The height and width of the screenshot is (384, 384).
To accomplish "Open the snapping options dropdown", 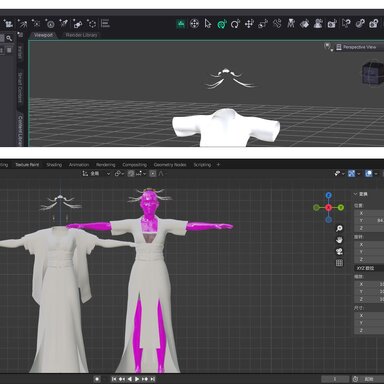I will coord(141,174).
